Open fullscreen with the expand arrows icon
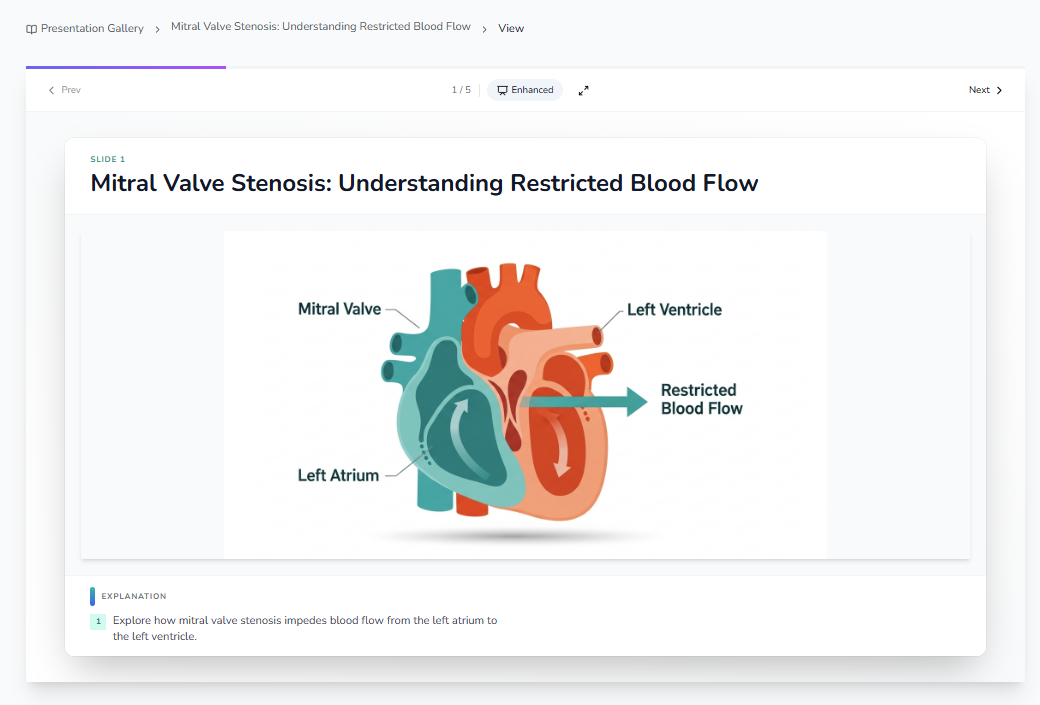 [584, 90]
